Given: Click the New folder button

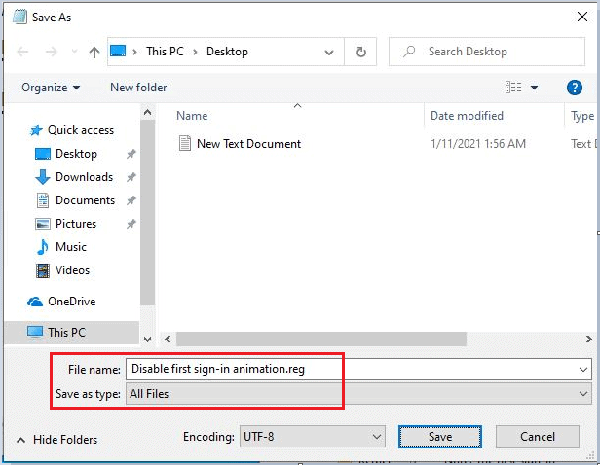Looking at the screenshot, I should pos(139,88).
